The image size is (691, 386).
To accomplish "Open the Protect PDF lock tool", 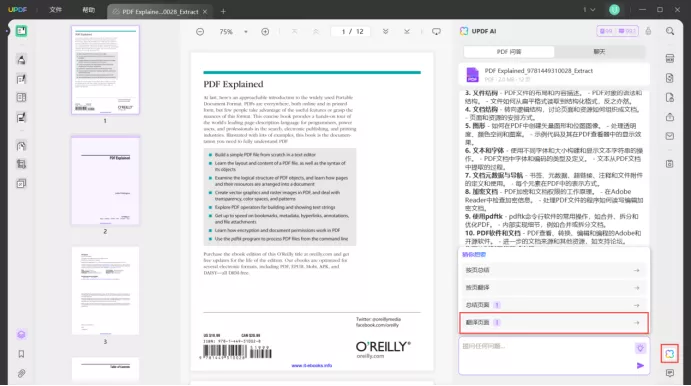I will tap(669, 97).
